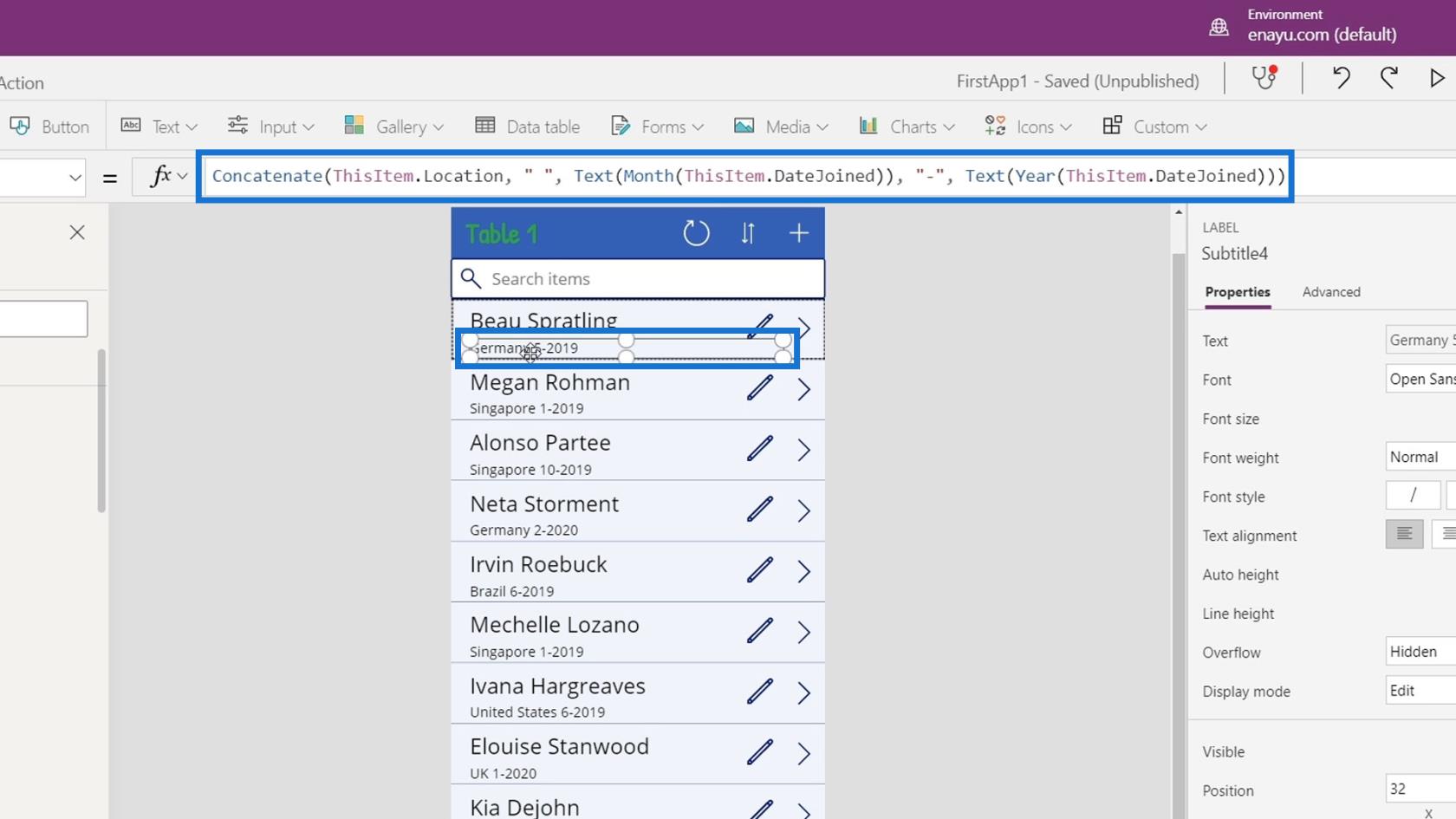Viewport: 1456px width, 819px height.
Task: Select the Germany 2-2020 subtitle
Action: click(x=523, y=530)
